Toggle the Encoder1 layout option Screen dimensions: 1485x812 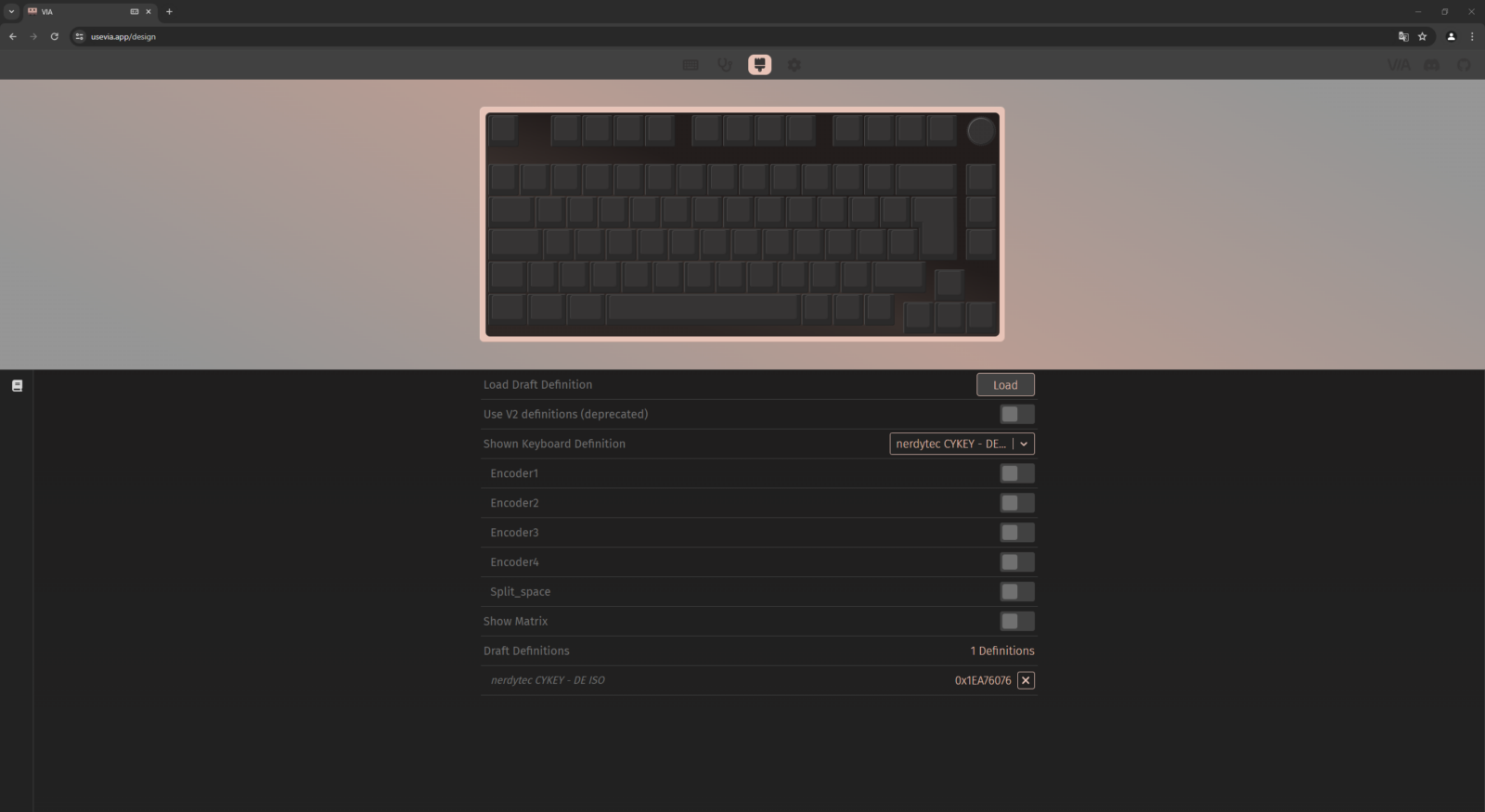[x=1017, y=473]
